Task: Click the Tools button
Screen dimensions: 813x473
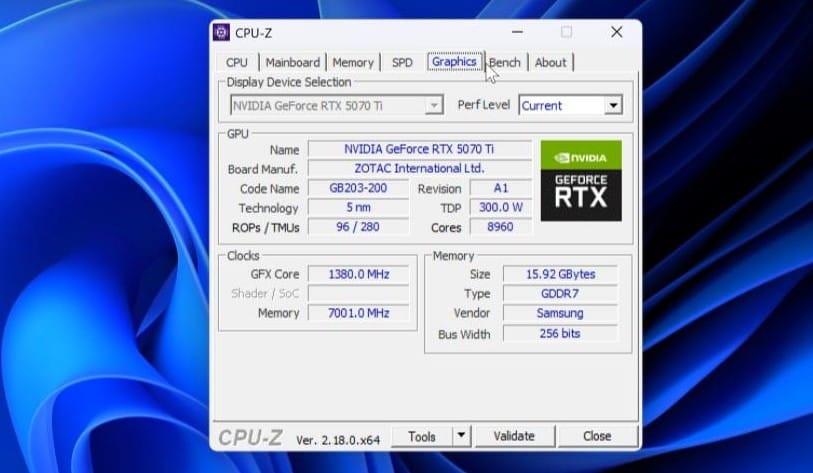Action: point(422,437)
